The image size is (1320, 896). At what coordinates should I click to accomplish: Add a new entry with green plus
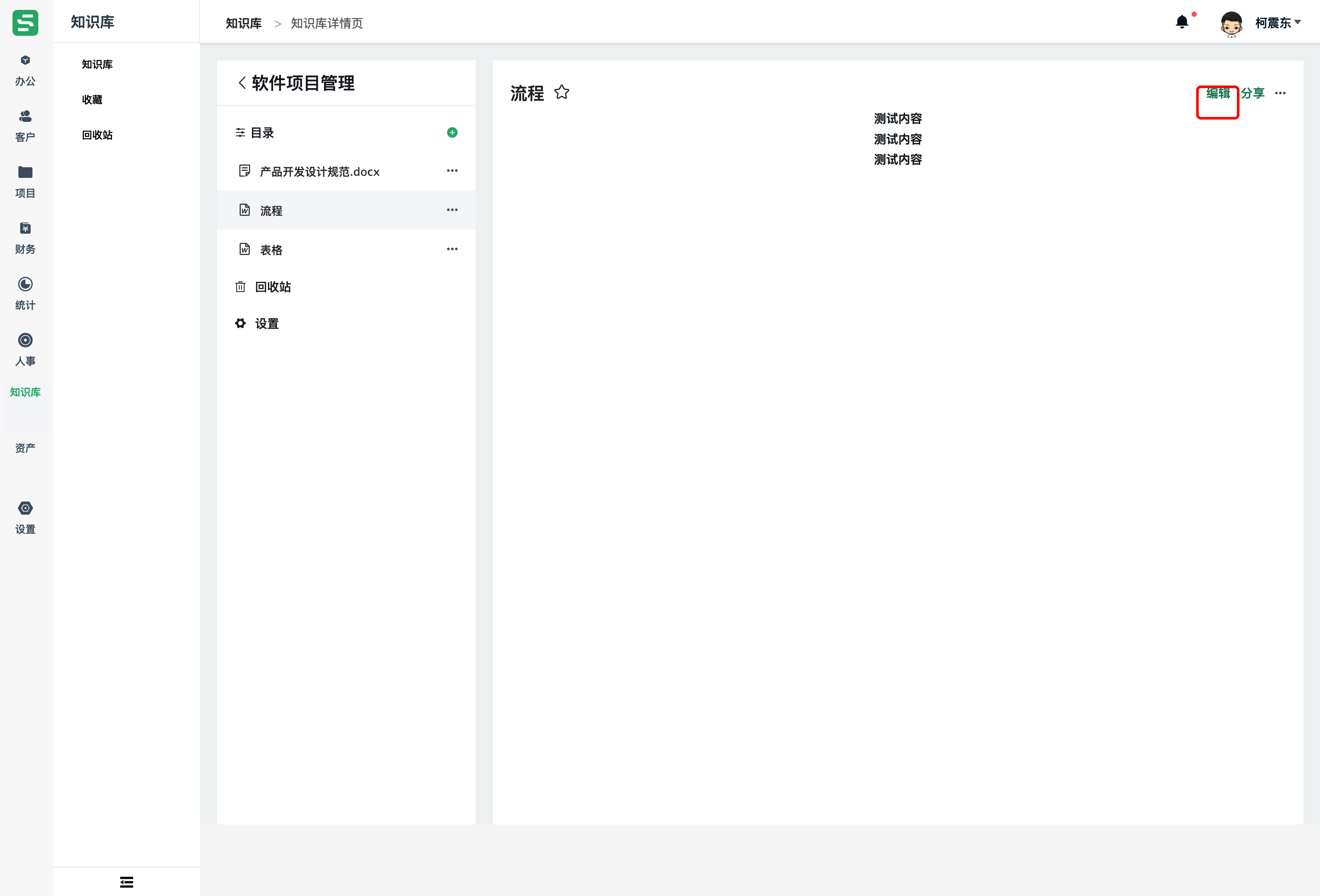coord(452,132)
